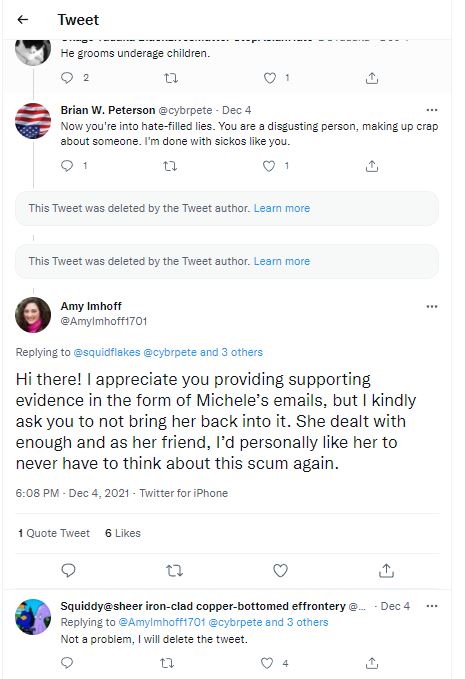Like Brian W. Peterson's tweet

269,166
